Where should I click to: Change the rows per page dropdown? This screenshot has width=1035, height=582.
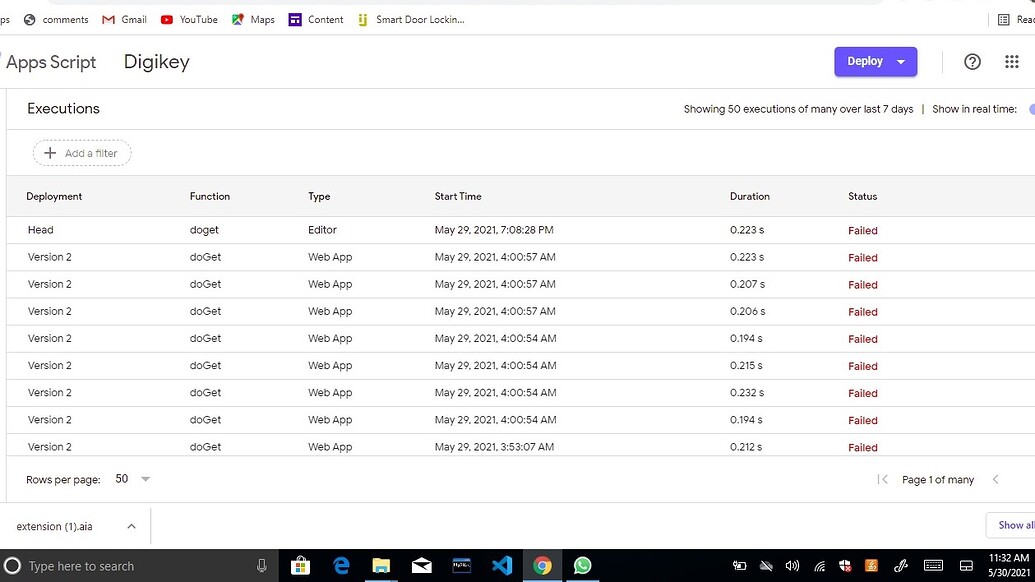point(133,479)
